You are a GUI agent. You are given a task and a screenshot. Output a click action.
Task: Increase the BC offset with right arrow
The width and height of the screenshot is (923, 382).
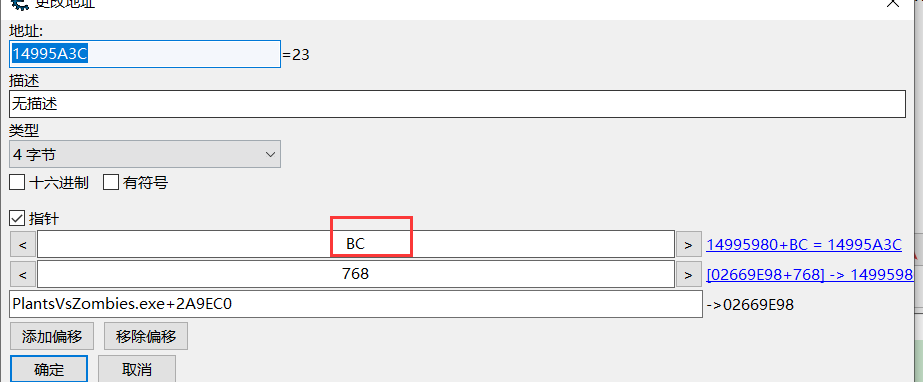[688, 244]
